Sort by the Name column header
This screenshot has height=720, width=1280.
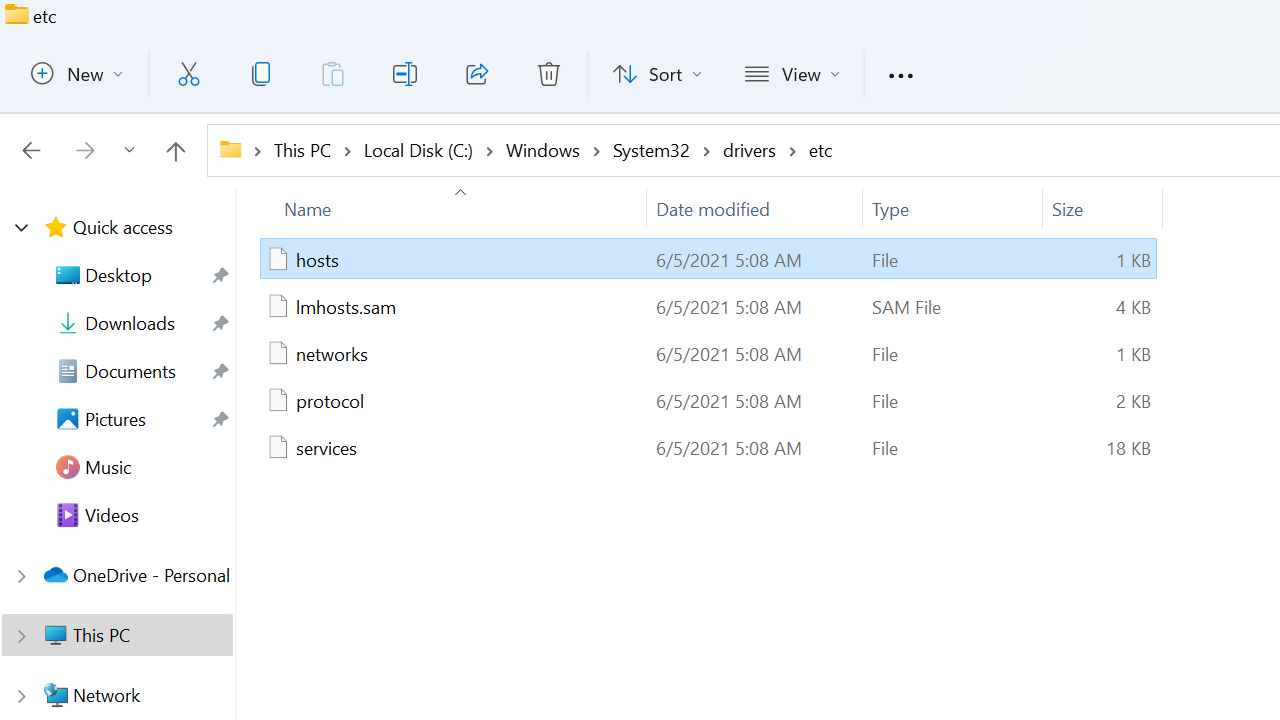(307, 209)
